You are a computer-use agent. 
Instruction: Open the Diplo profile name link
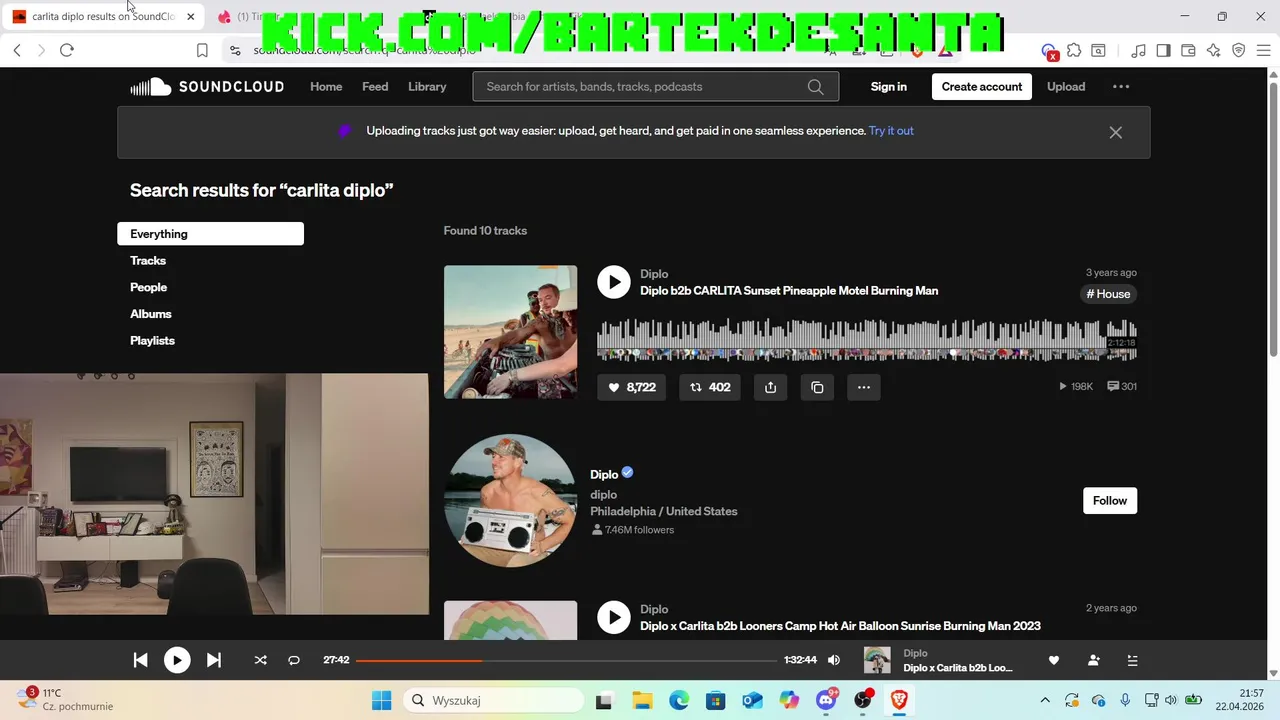tap(604, 475)
